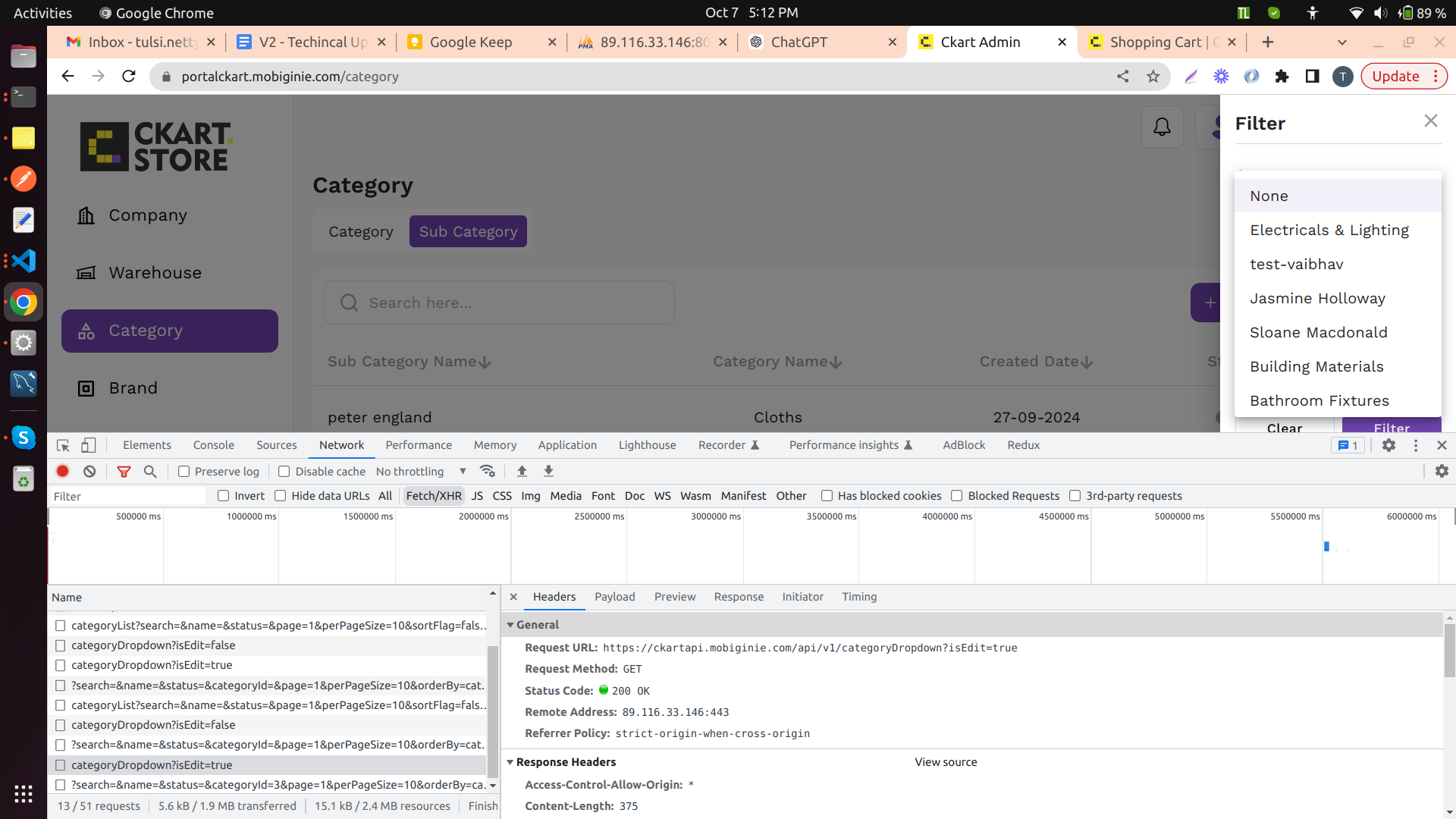The image size is (1456, 819).
Task: Click the DevTools record network log button
Action: coord(63,471)
